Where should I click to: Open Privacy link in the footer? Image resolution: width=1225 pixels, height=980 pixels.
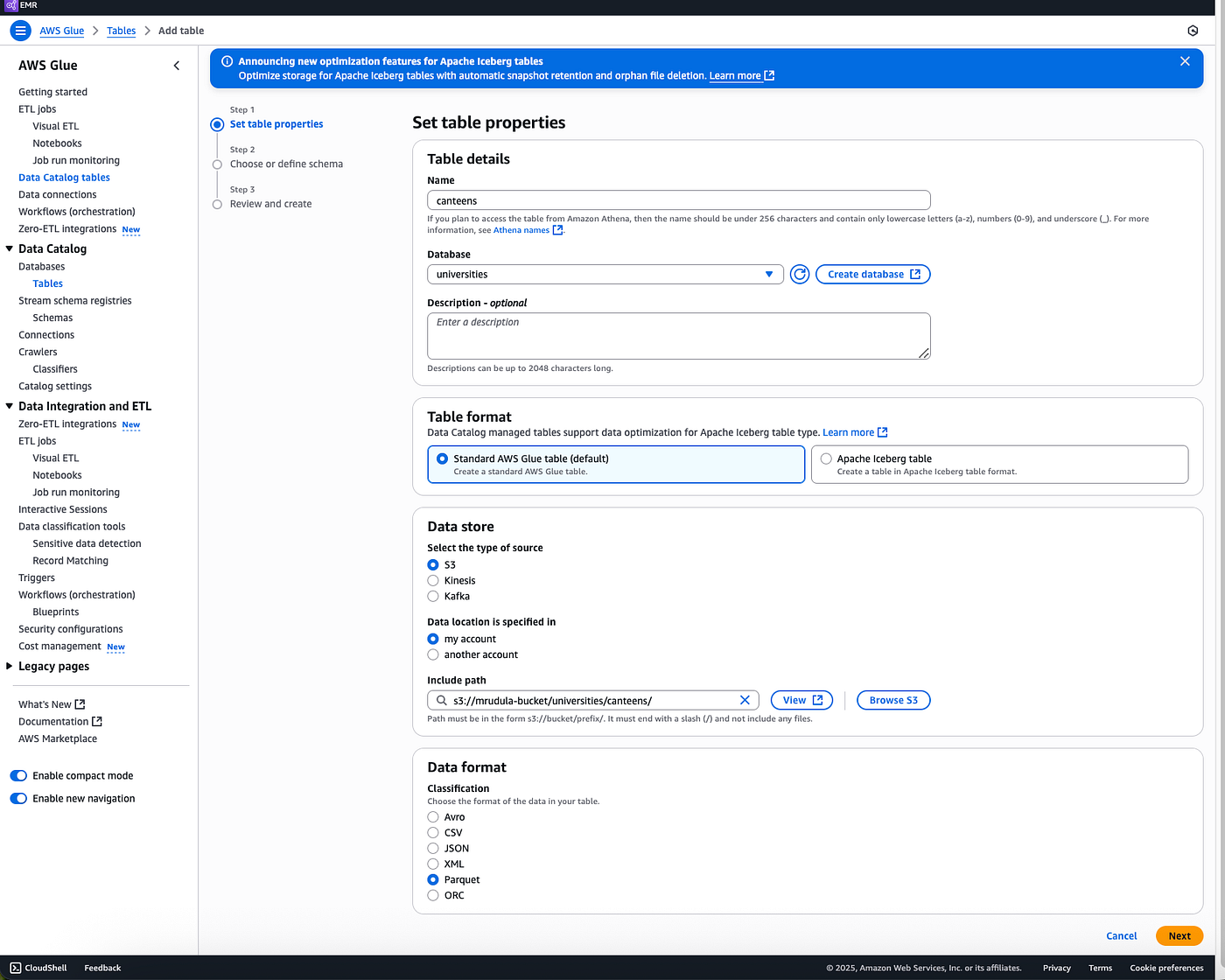[1057, 968]
